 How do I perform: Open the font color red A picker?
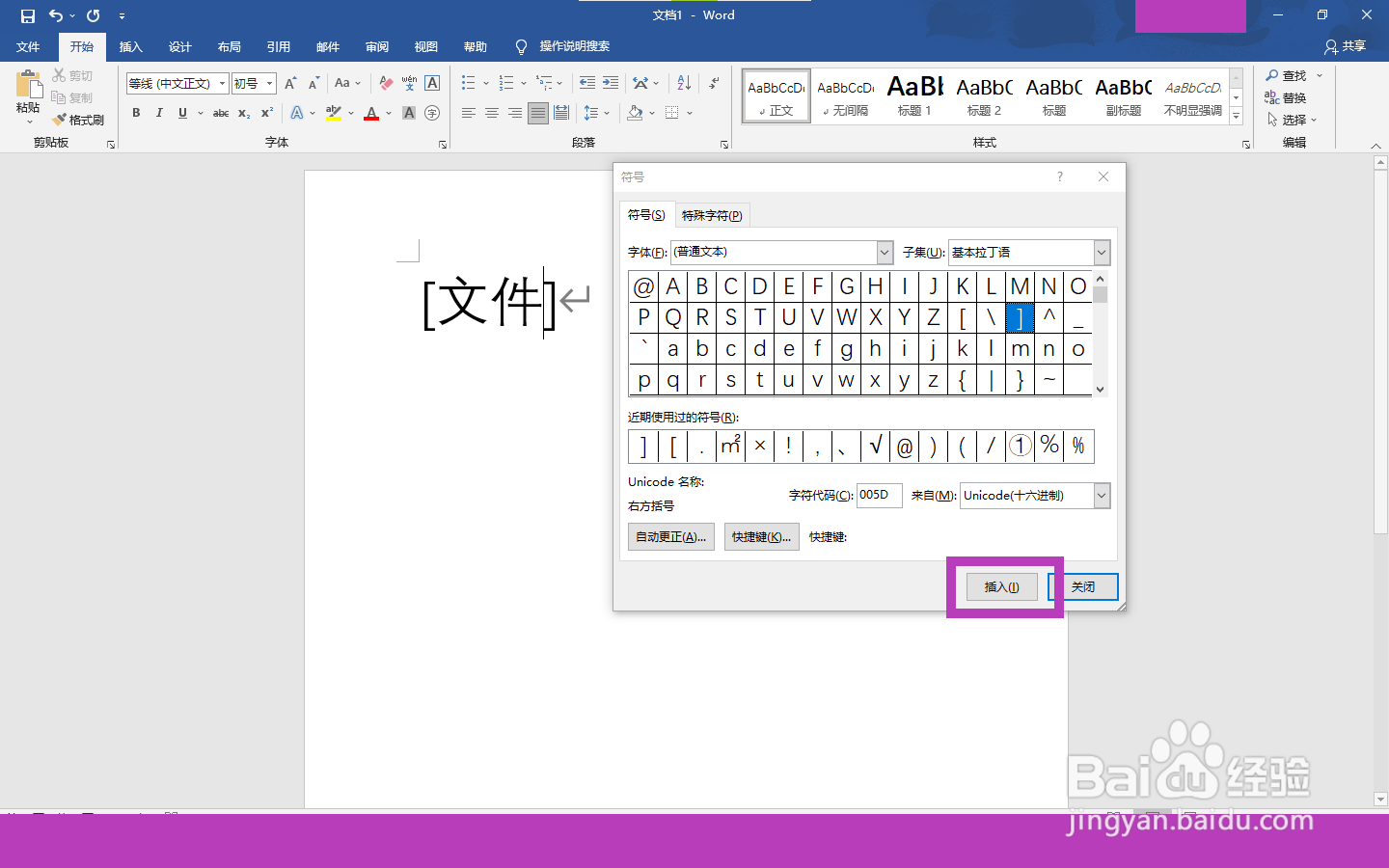click(x=371, y=113)
